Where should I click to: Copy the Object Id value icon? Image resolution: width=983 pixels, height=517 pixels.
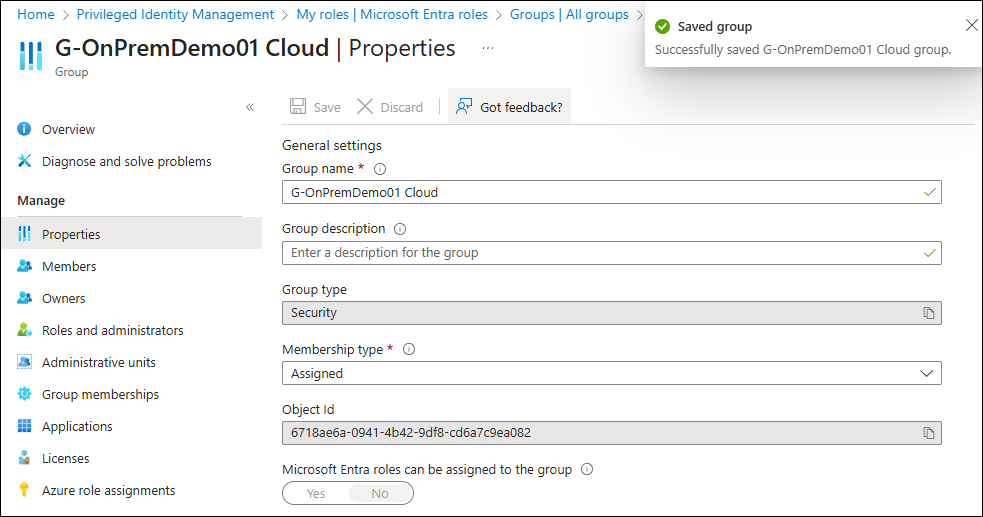(928, 433)
